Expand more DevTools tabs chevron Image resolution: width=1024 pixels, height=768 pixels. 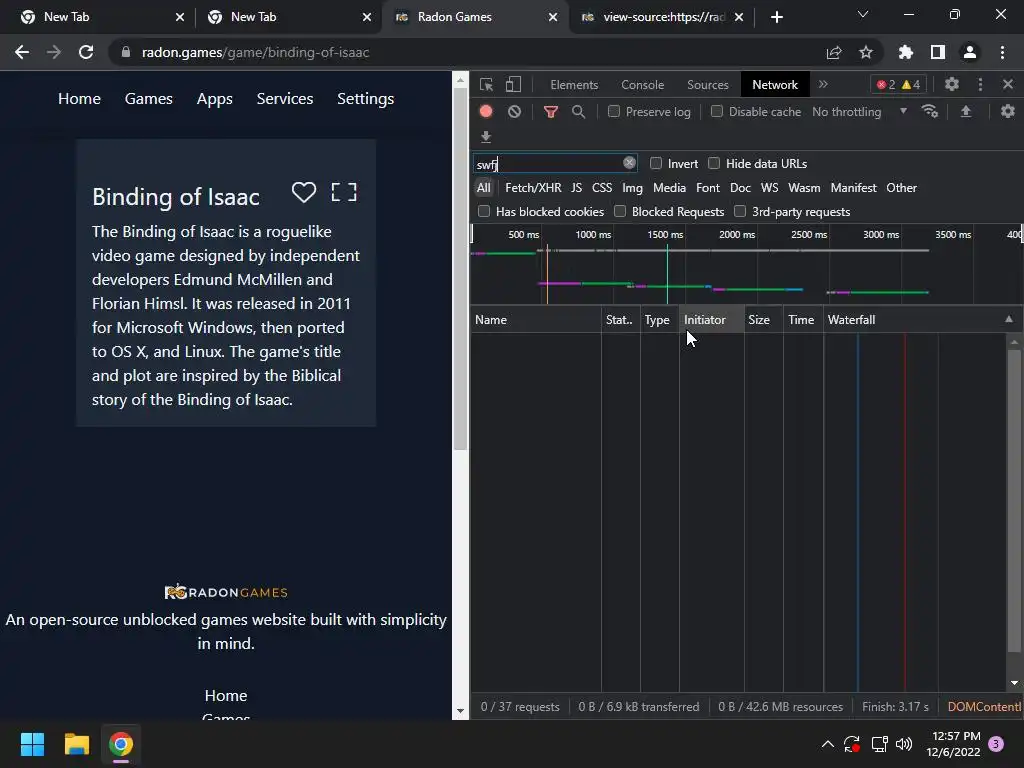point(823,84)
